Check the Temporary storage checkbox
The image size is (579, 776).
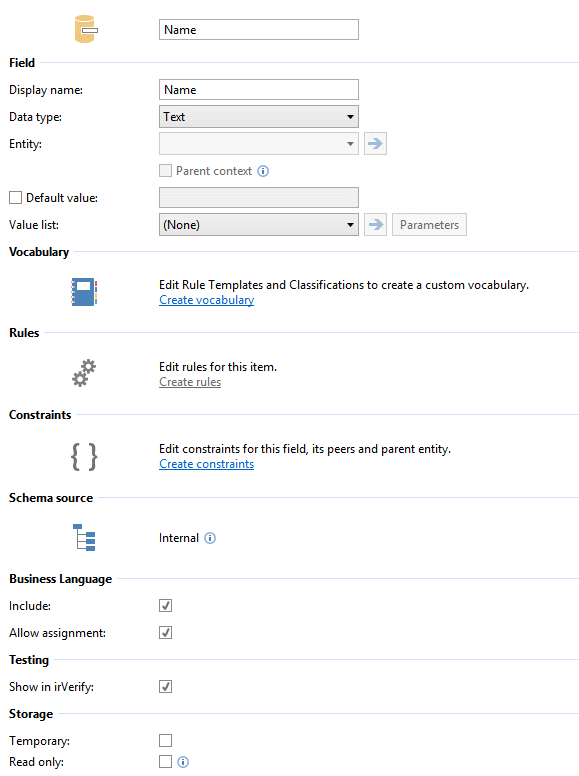click(165, 740)
